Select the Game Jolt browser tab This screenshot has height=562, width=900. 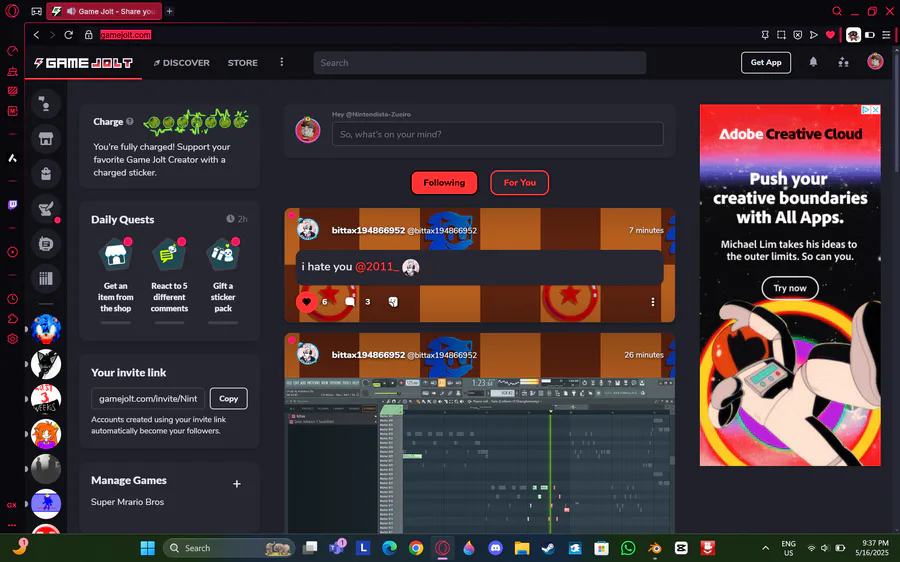click(x=104, y=11)
